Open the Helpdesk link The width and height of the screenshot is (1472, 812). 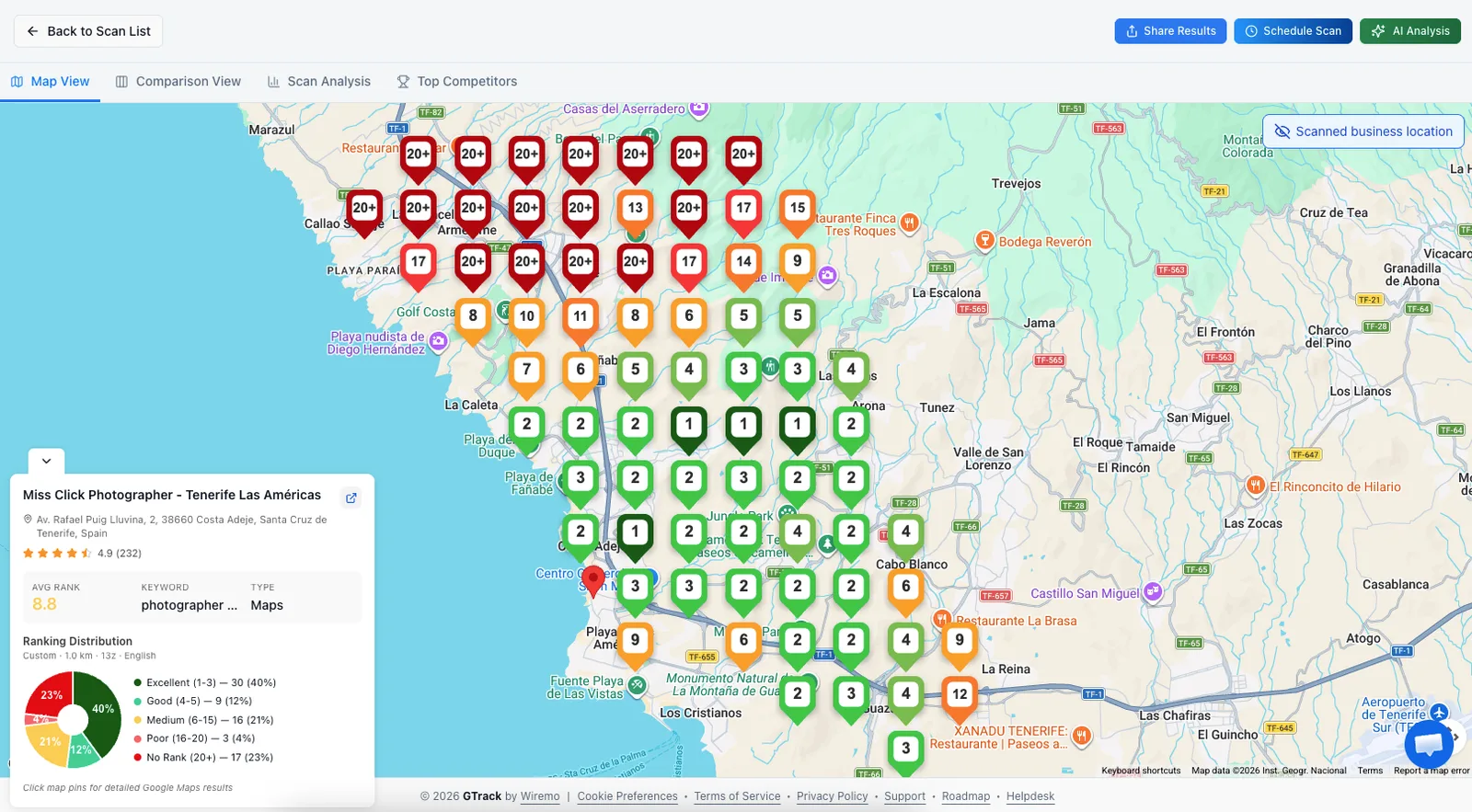(1030, 796)
